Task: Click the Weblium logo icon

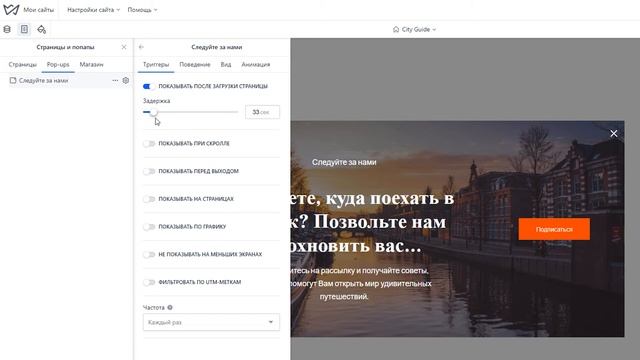Action: coord(11,9)
